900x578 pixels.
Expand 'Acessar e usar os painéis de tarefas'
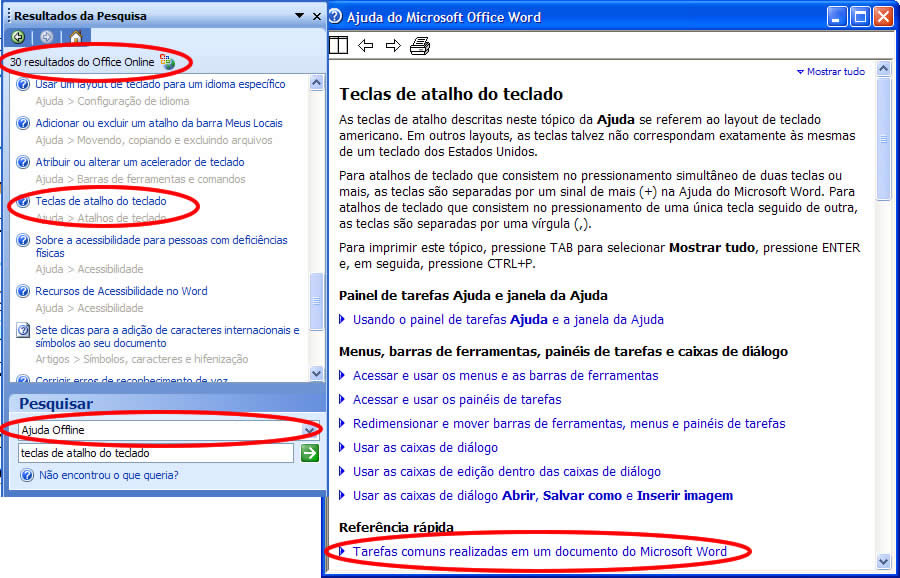(x=457, y=399)
